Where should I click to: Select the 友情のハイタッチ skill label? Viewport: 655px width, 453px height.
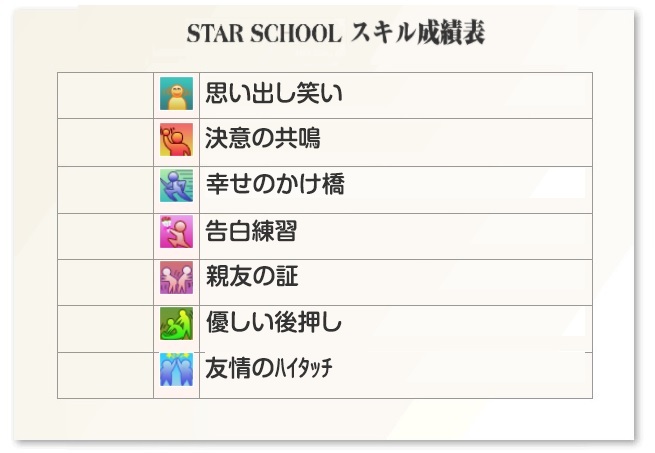pyautogui.click(x=269, y=368)
